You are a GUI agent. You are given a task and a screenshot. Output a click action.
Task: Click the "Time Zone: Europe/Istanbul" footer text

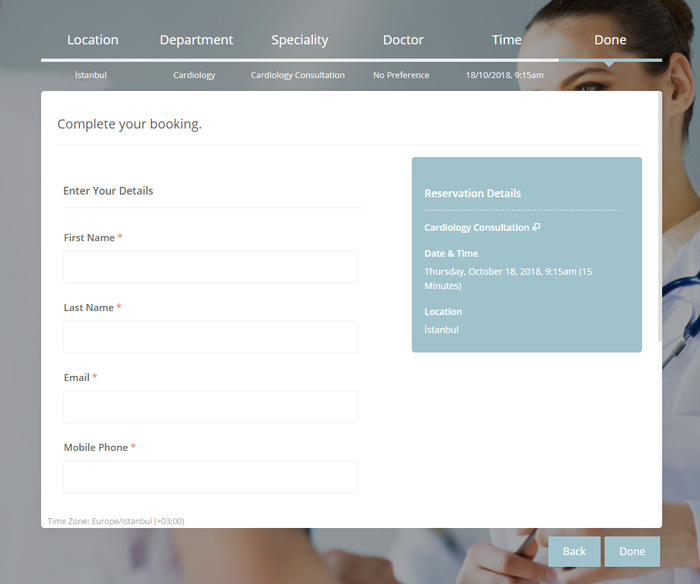(116, 521)
